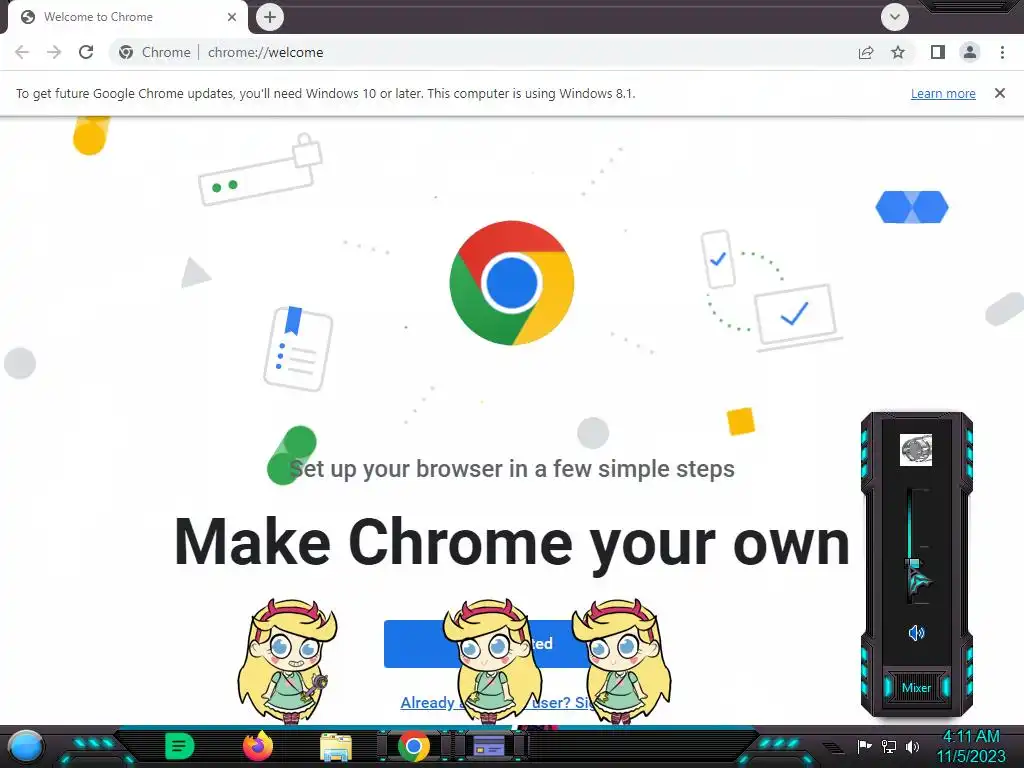
Task: Dismiss the Windows 8.1 update infobar
Action: (x=1000, y=93)
